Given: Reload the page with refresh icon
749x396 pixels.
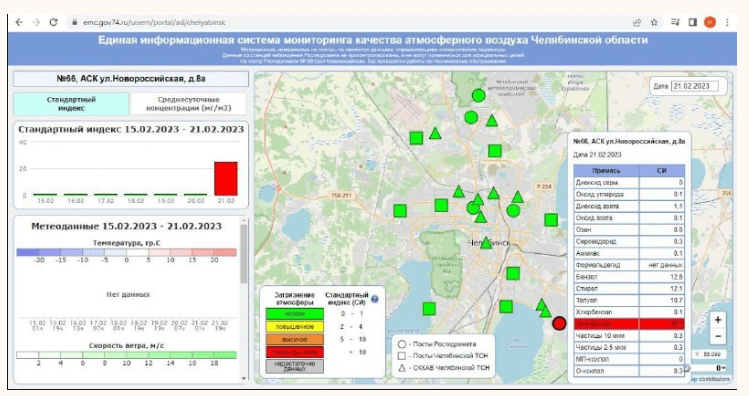Looking at the screenshot, I should point(54,22).
